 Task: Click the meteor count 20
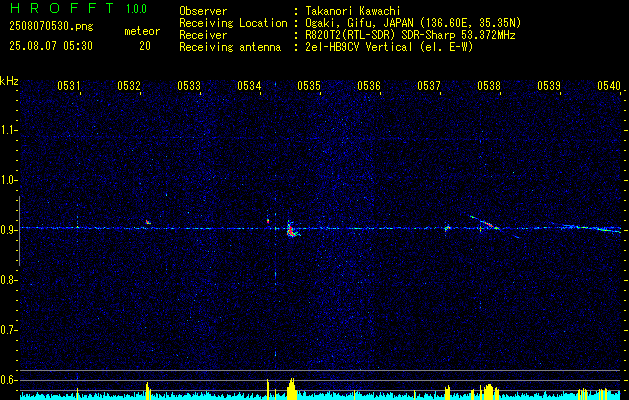(145, 46)
